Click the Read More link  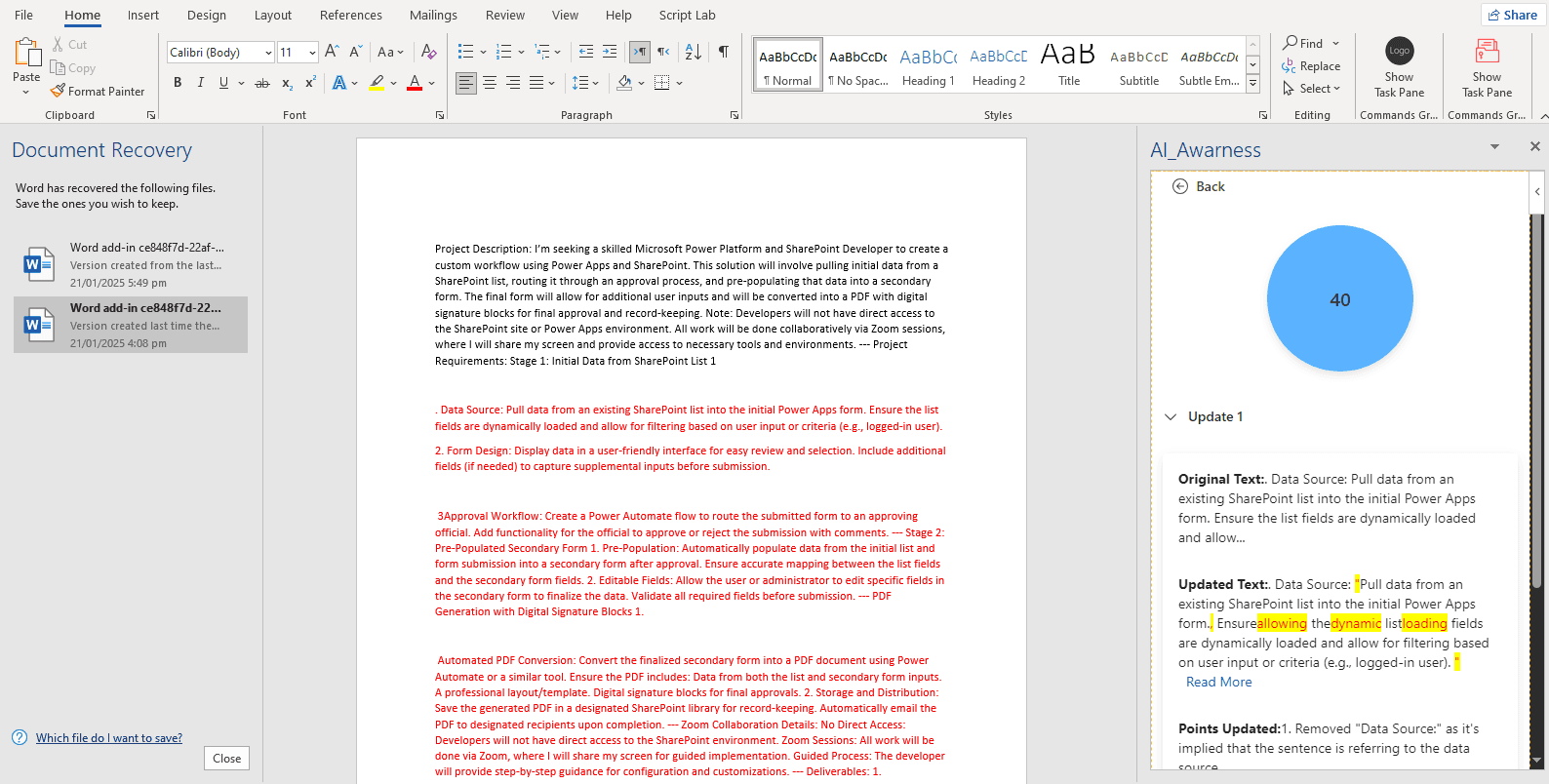coord(1219,682)
